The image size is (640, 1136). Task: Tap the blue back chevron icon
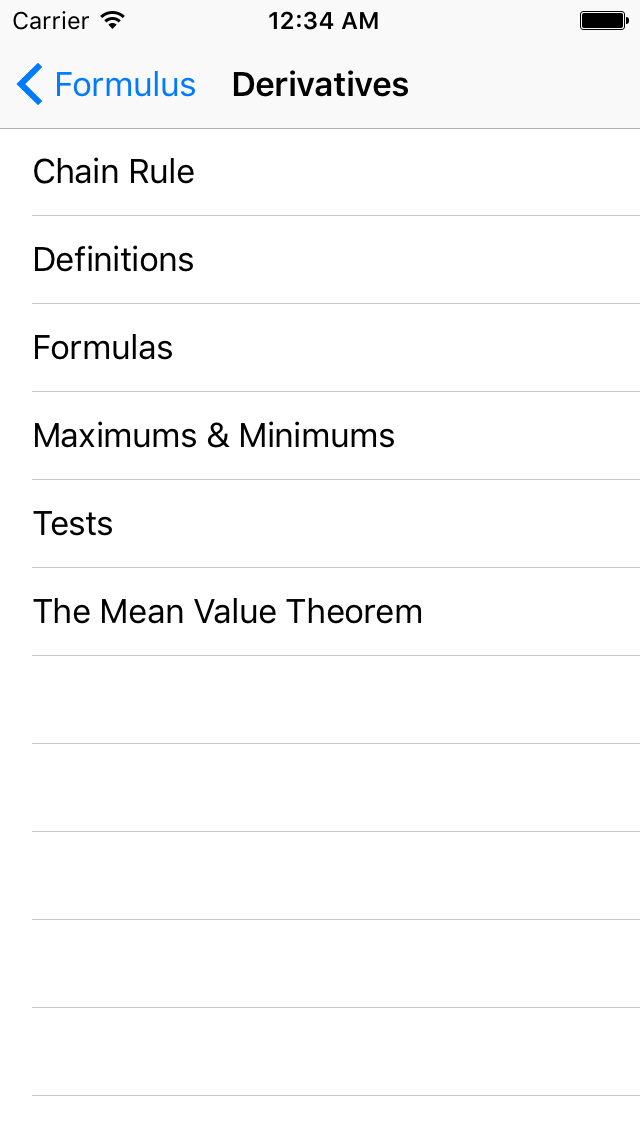(x=30, y=84)
